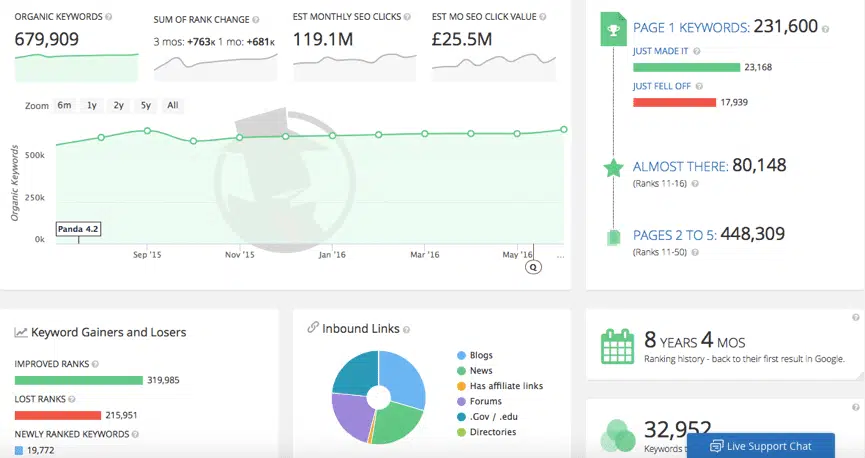Click the green star Almost There icon
This screenshot has height=458, width=865.
pos(613,168)
